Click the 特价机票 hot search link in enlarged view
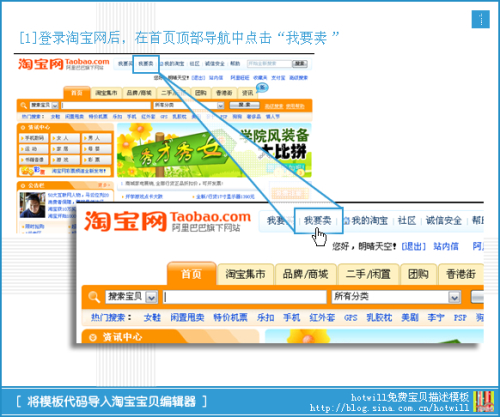The image size is (500, 417). click(x=230, y=317)
